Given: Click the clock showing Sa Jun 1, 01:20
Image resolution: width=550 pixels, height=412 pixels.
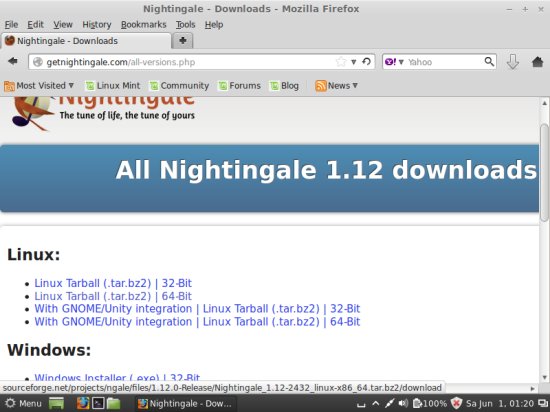Looking at the screenshot, I should 501,404.
